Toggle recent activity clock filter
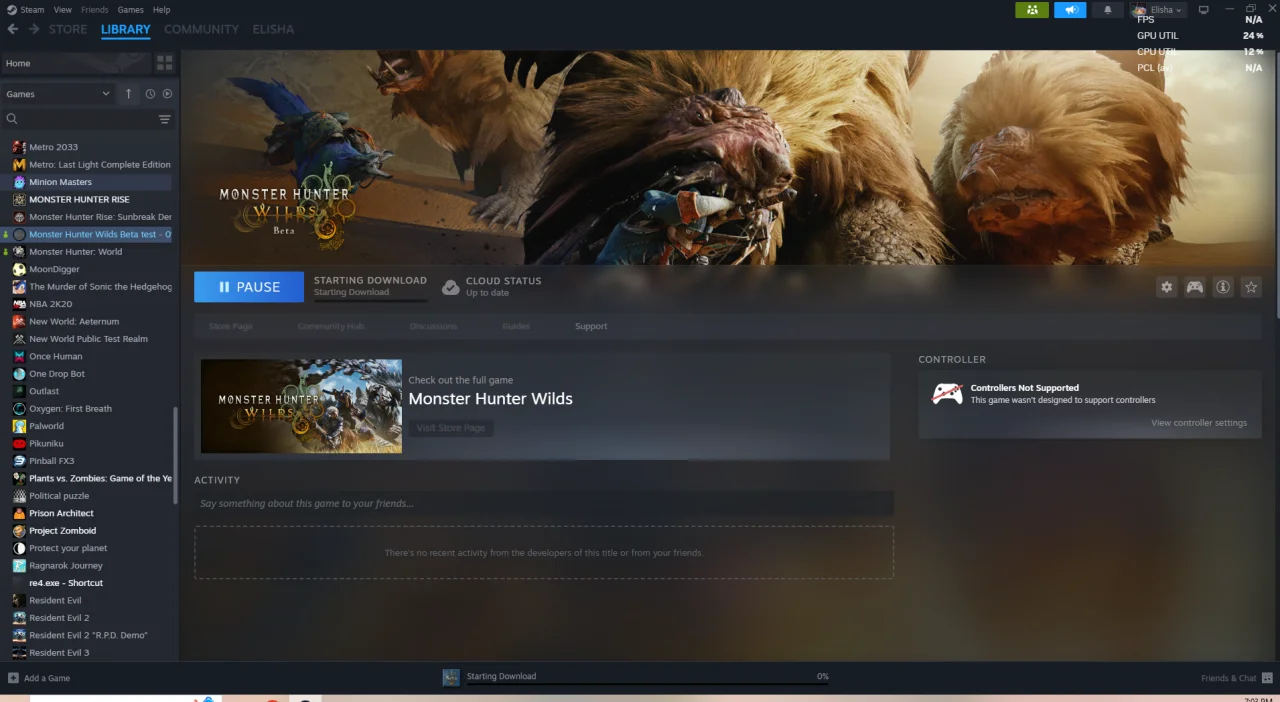The image size is (1280, 702). pos(150,94)
